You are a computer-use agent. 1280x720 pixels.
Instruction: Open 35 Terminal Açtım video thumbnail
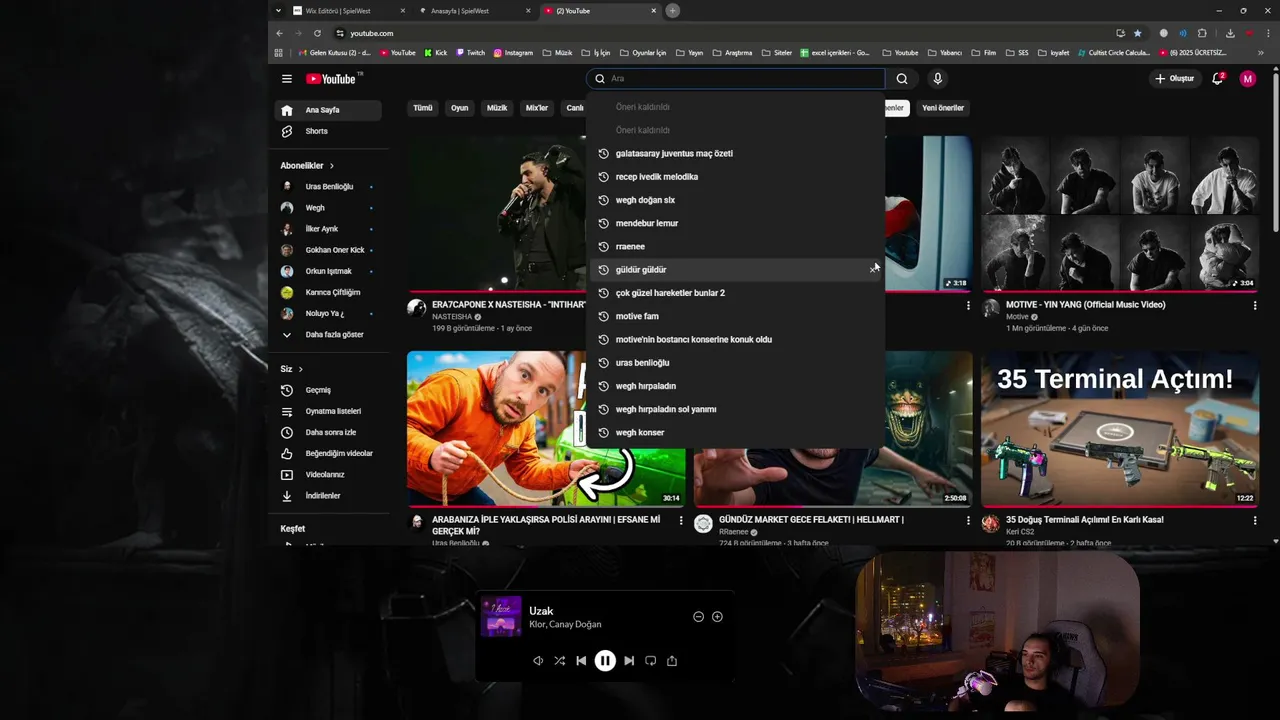(x=1120, y=429)
